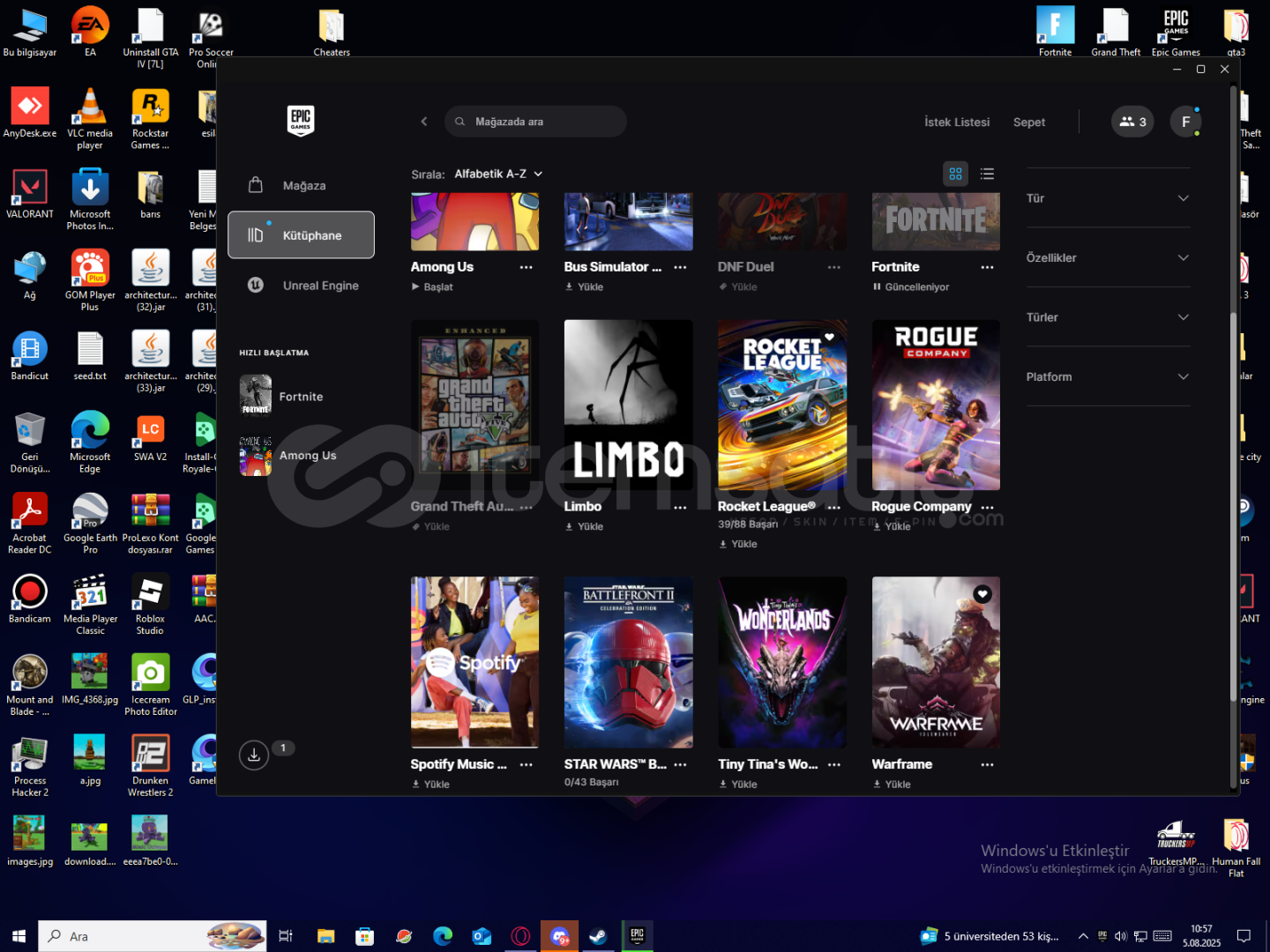This screenshot has height=952, width=1270.
Task: Select Kütüphane in the sidebar
Action: [x=301, y=235]
